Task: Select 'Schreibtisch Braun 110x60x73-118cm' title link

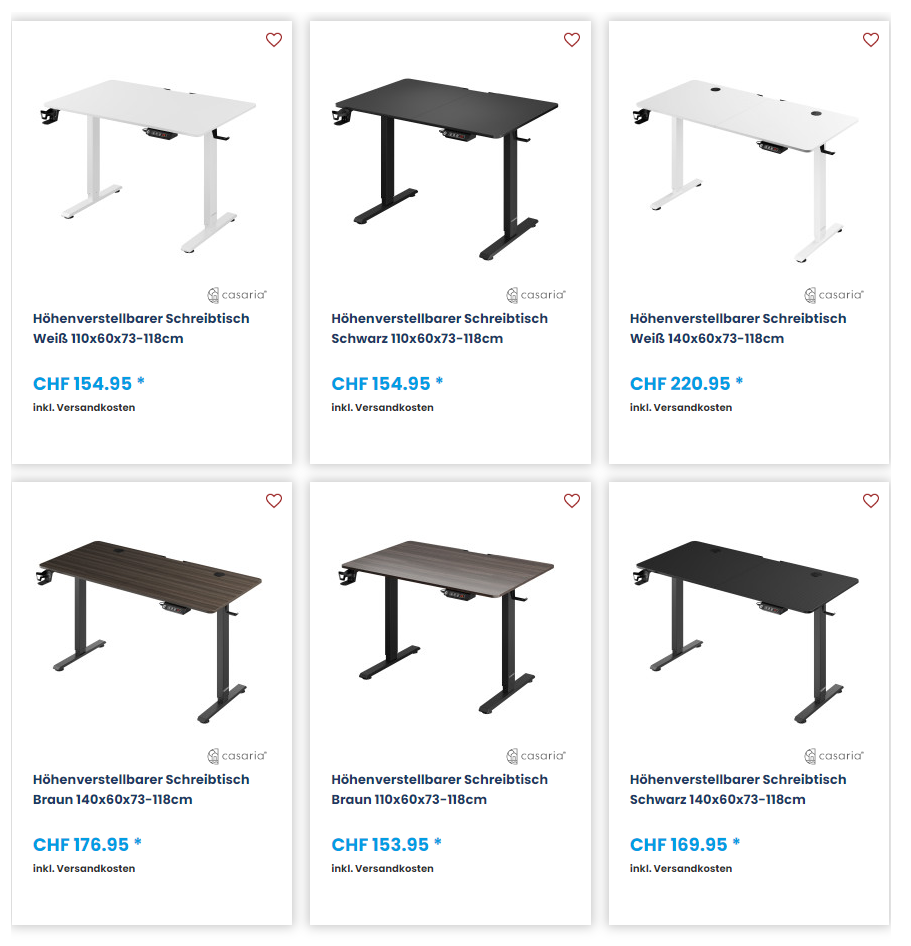Action: click(x=439, y=789)
